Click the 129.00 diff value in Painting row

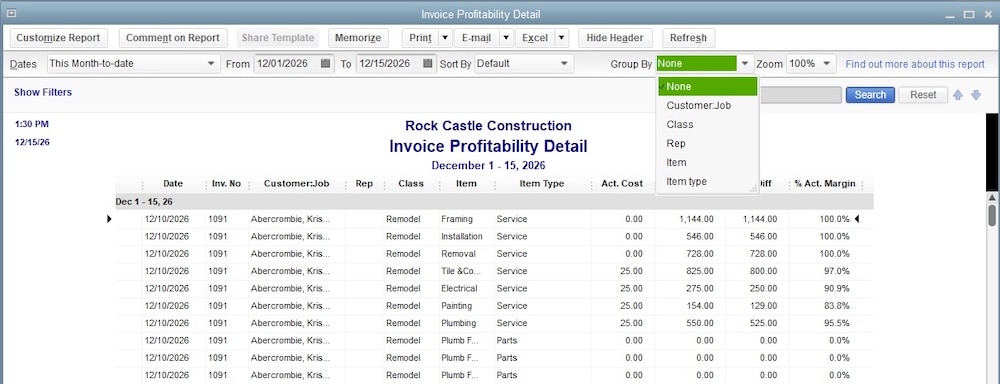tap(764, 306)
